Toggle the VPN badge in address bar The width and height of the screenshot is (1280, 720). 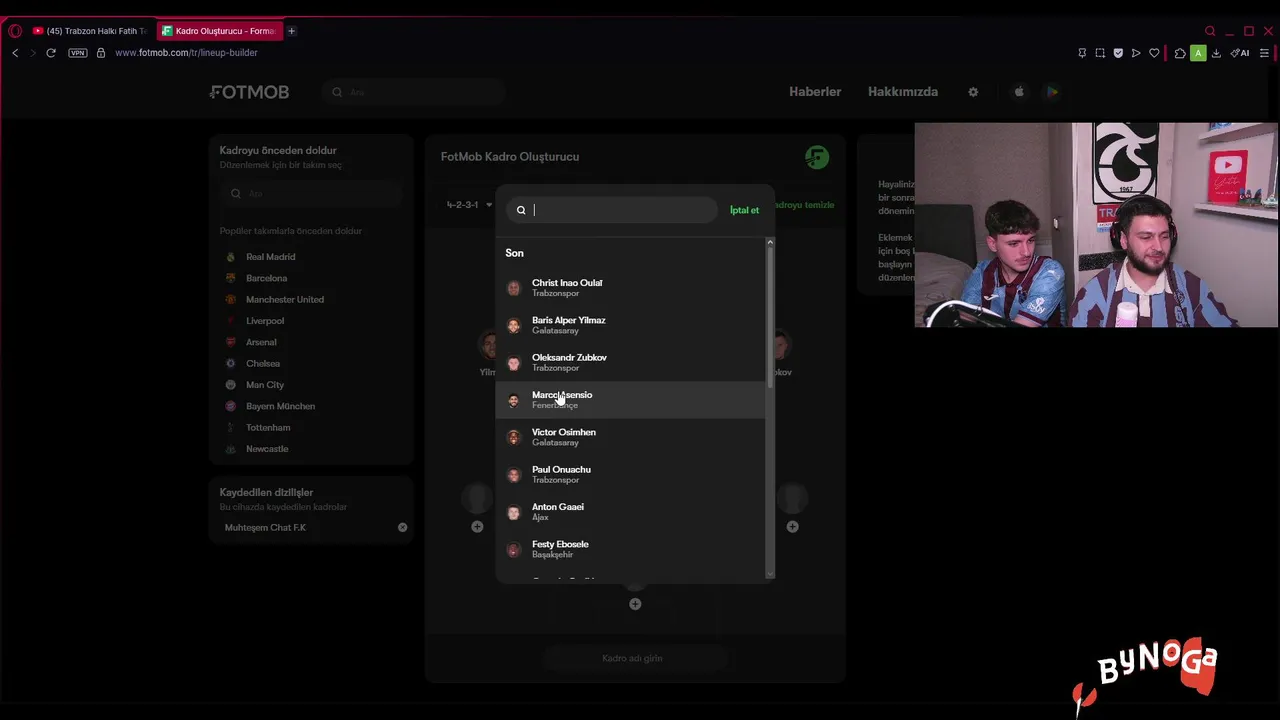click(x=78, y=53)
